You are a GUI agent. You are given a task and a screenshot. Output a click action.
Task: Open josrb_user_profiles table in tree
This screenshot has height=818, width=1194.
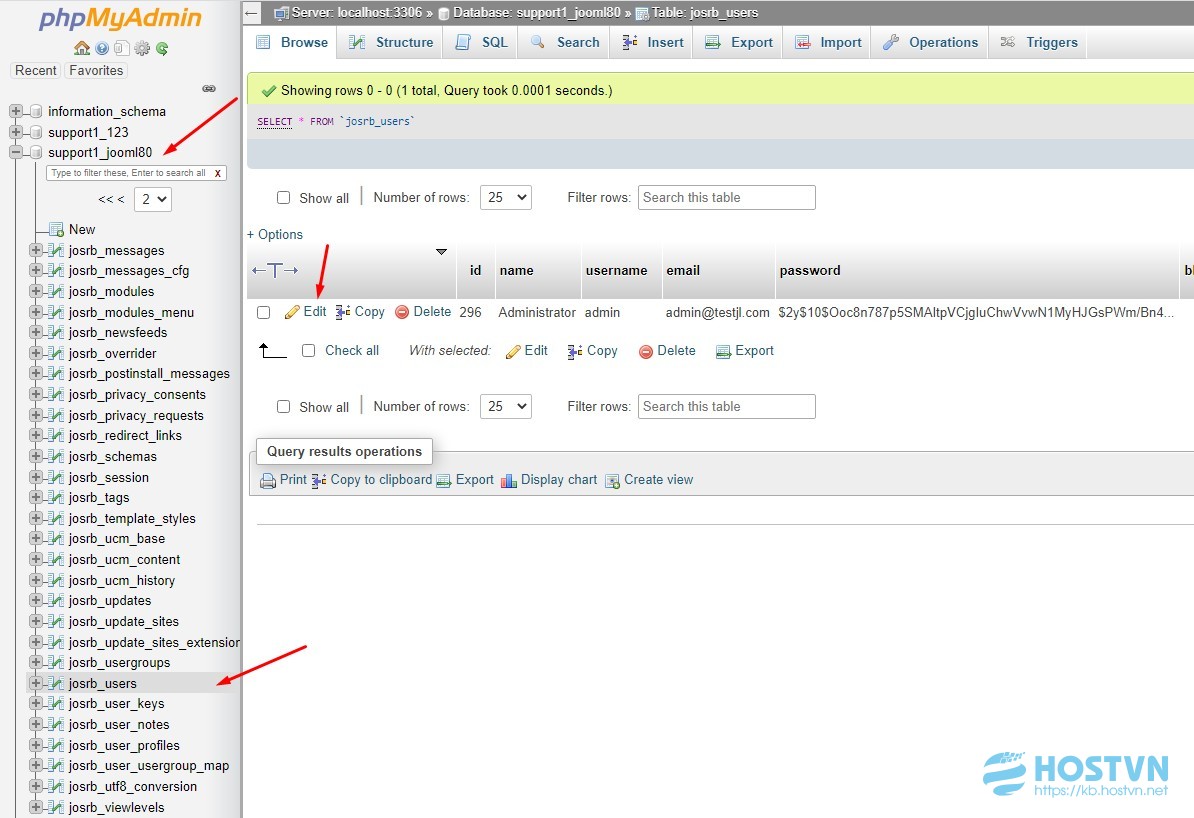124,745
